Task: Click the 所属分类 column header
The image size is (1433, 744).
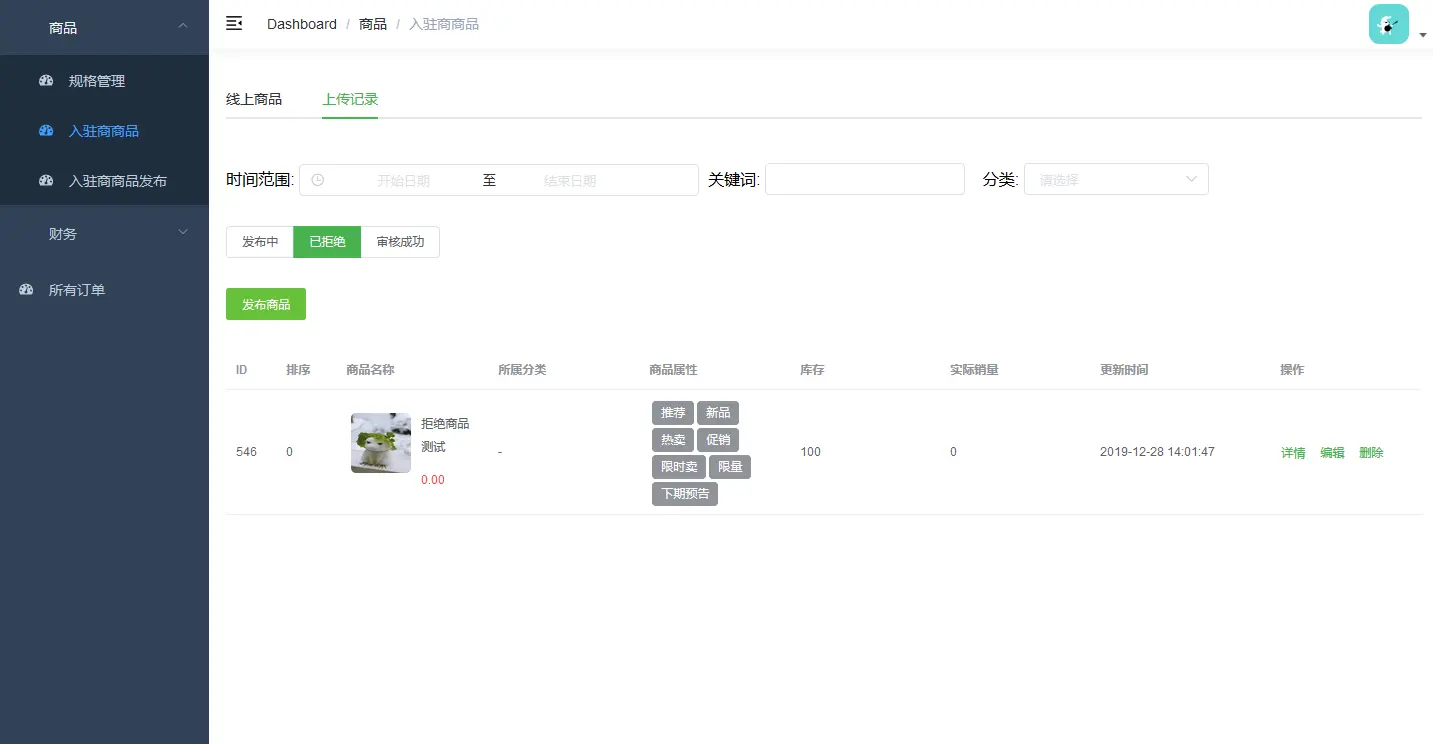Action: [x=522, y=370]
